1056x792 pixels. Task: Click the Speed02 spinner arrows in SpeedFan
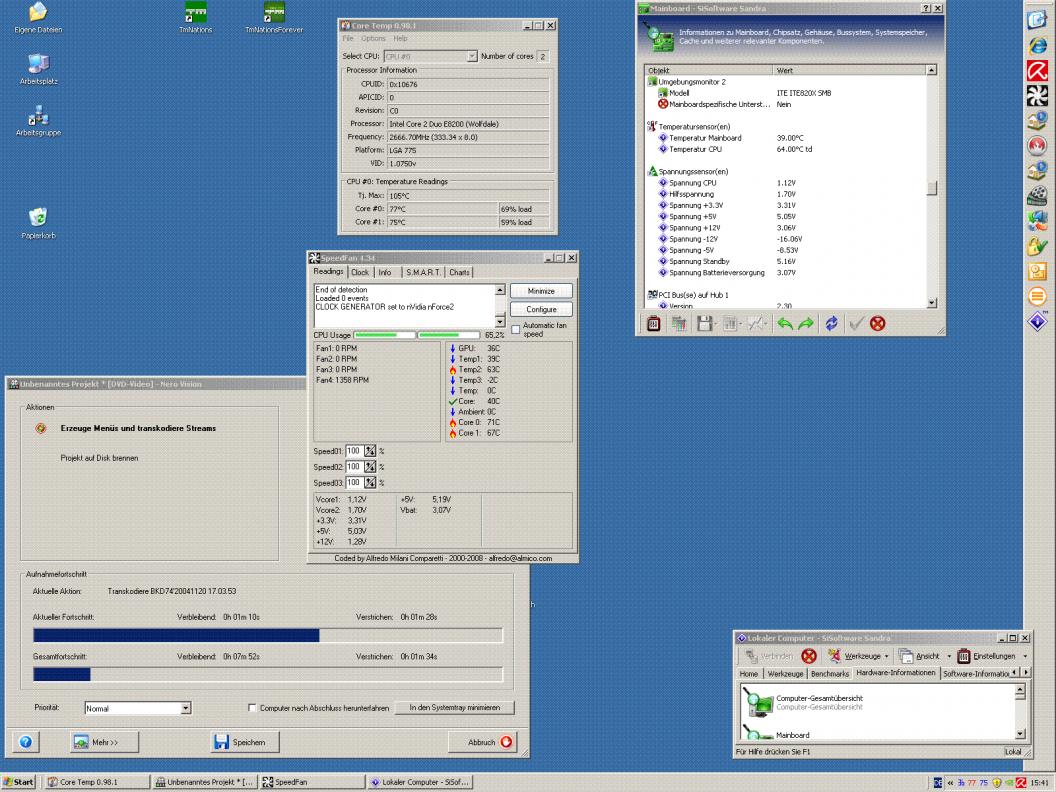[x=370, y=467]
